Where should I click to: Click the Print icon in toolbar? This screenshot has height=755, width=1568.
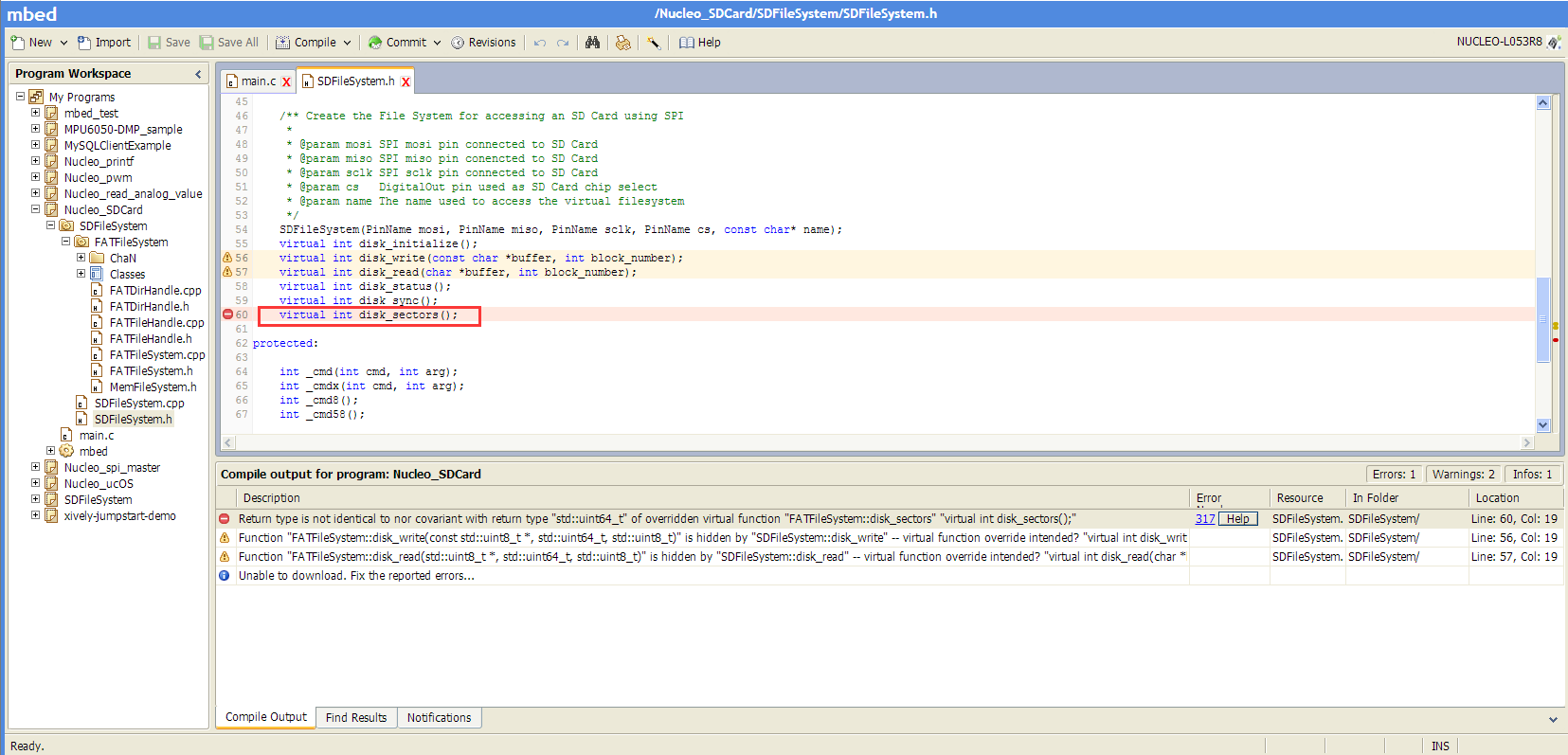pyautogui.click(x=622, y=43)
